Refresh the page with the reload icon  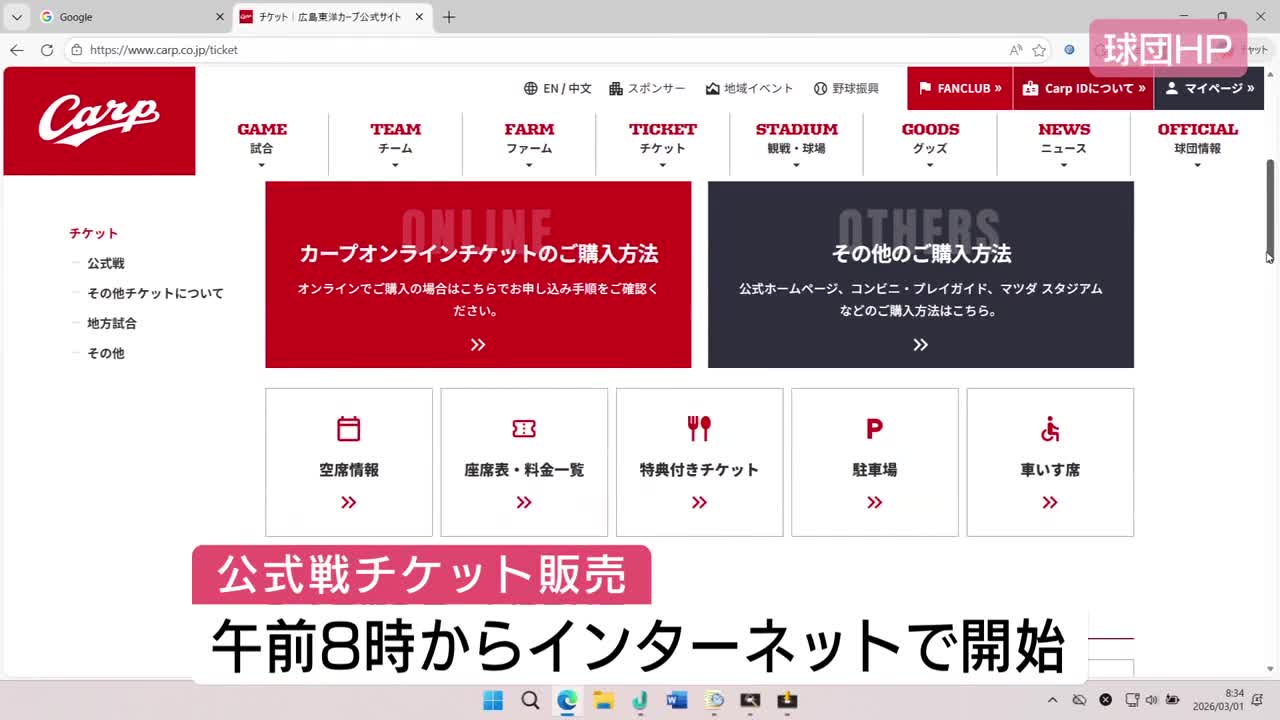pyautogui.click(x=47, y=50)
